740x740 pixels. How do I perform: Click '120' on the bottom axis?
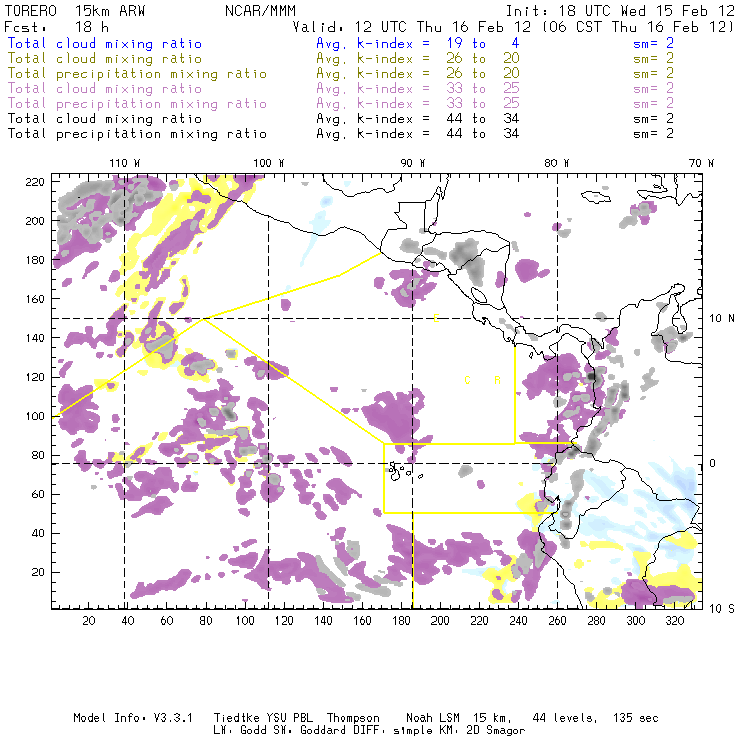[284, 621]
